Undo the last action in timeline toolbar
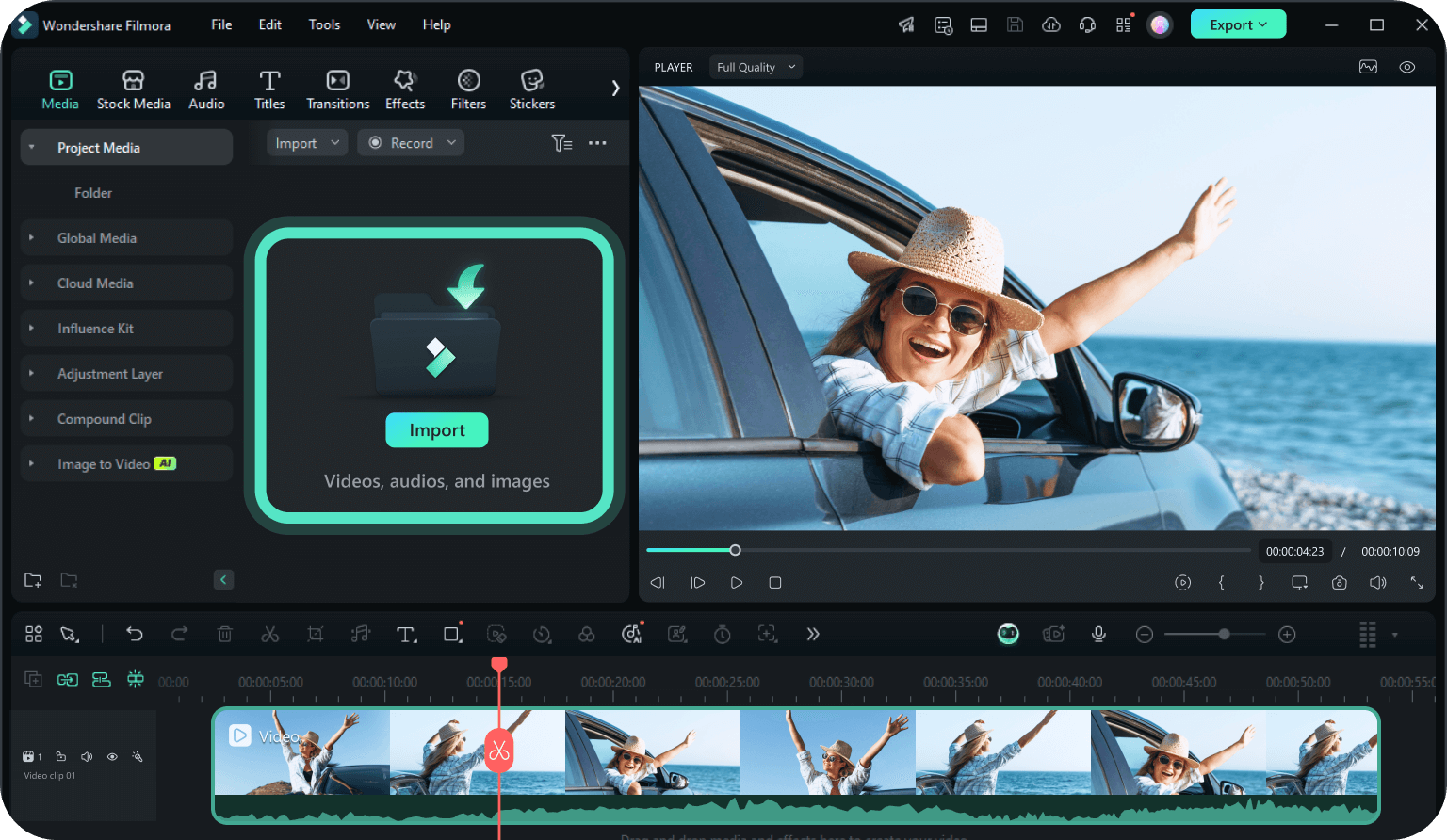The height and width of the screenshot is (840, 1447). point(135,635)
